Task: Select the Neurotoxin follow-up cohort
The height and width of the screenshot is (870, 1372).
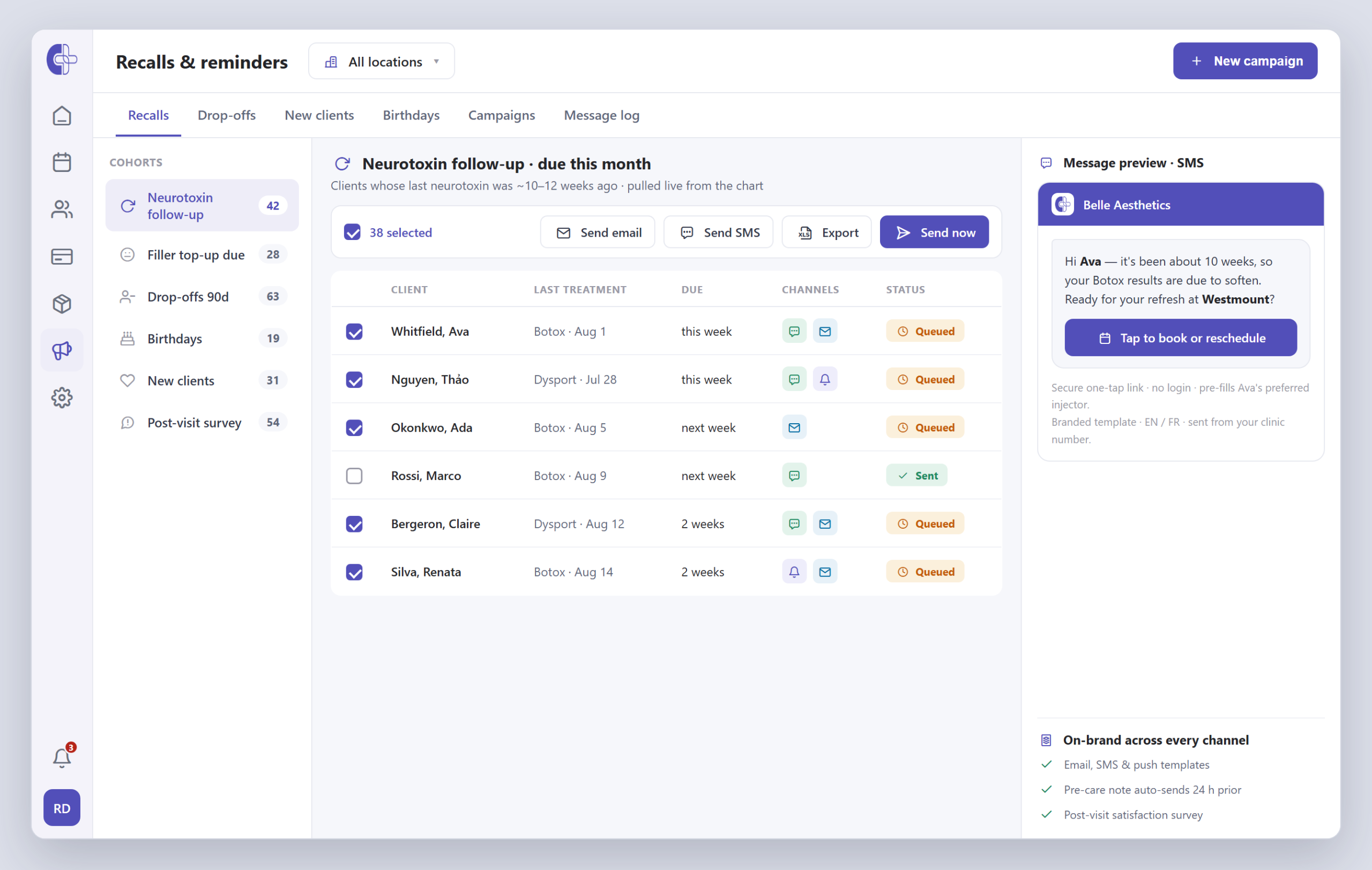Action: 202,206
